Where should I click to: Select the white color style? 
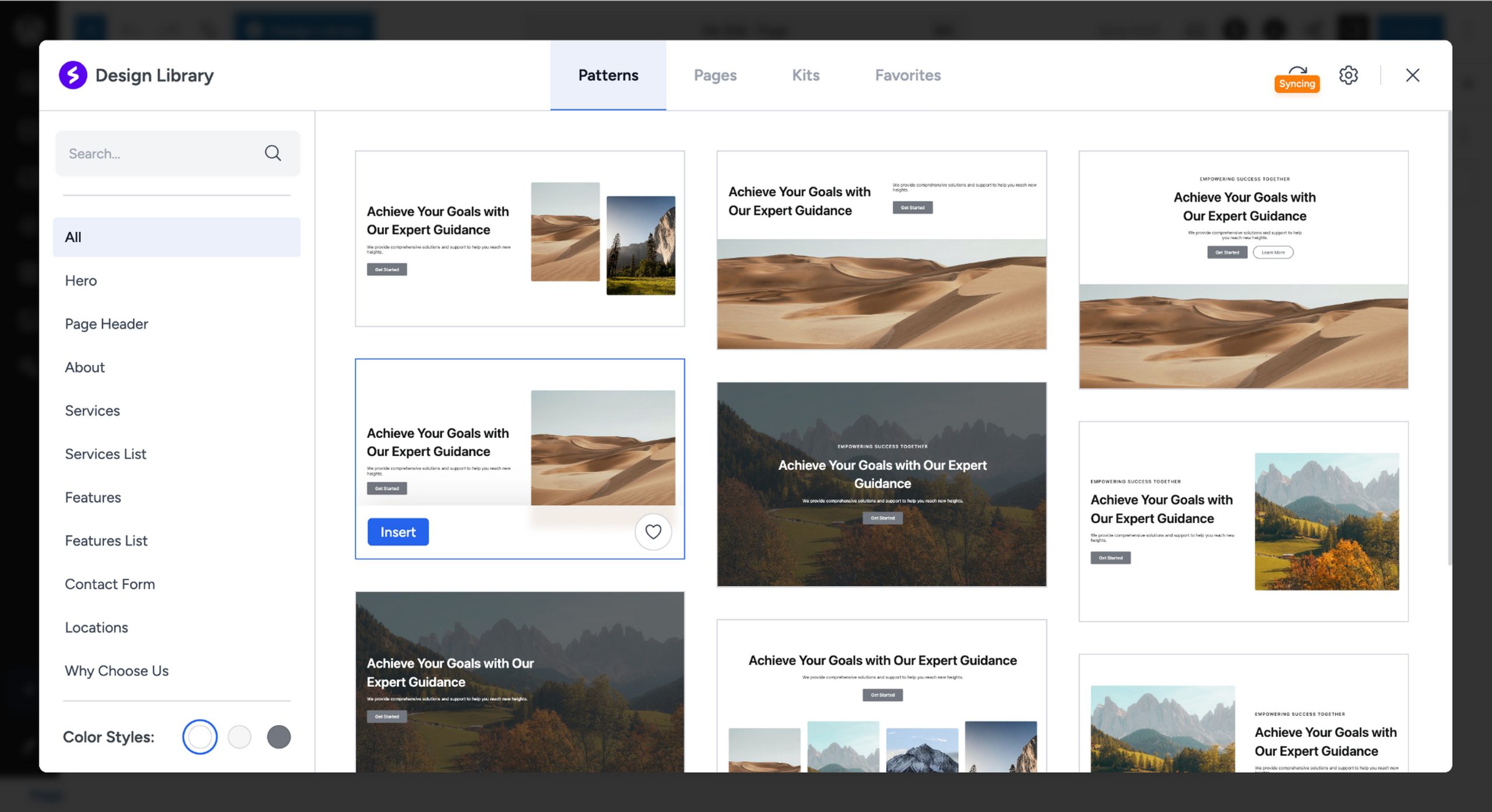click(x=200, y=737)
